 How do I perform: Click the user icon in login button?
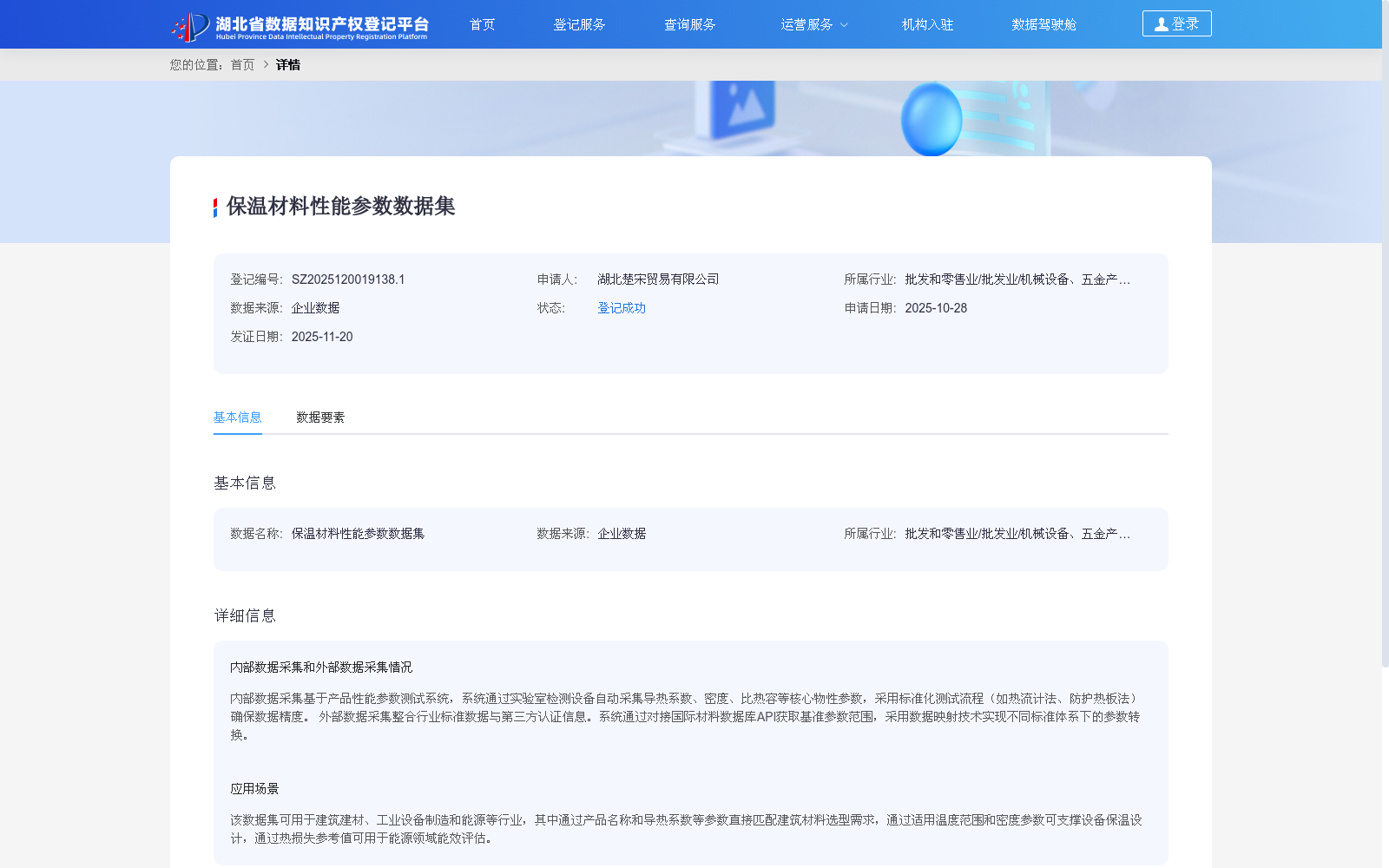point(1161,24)
